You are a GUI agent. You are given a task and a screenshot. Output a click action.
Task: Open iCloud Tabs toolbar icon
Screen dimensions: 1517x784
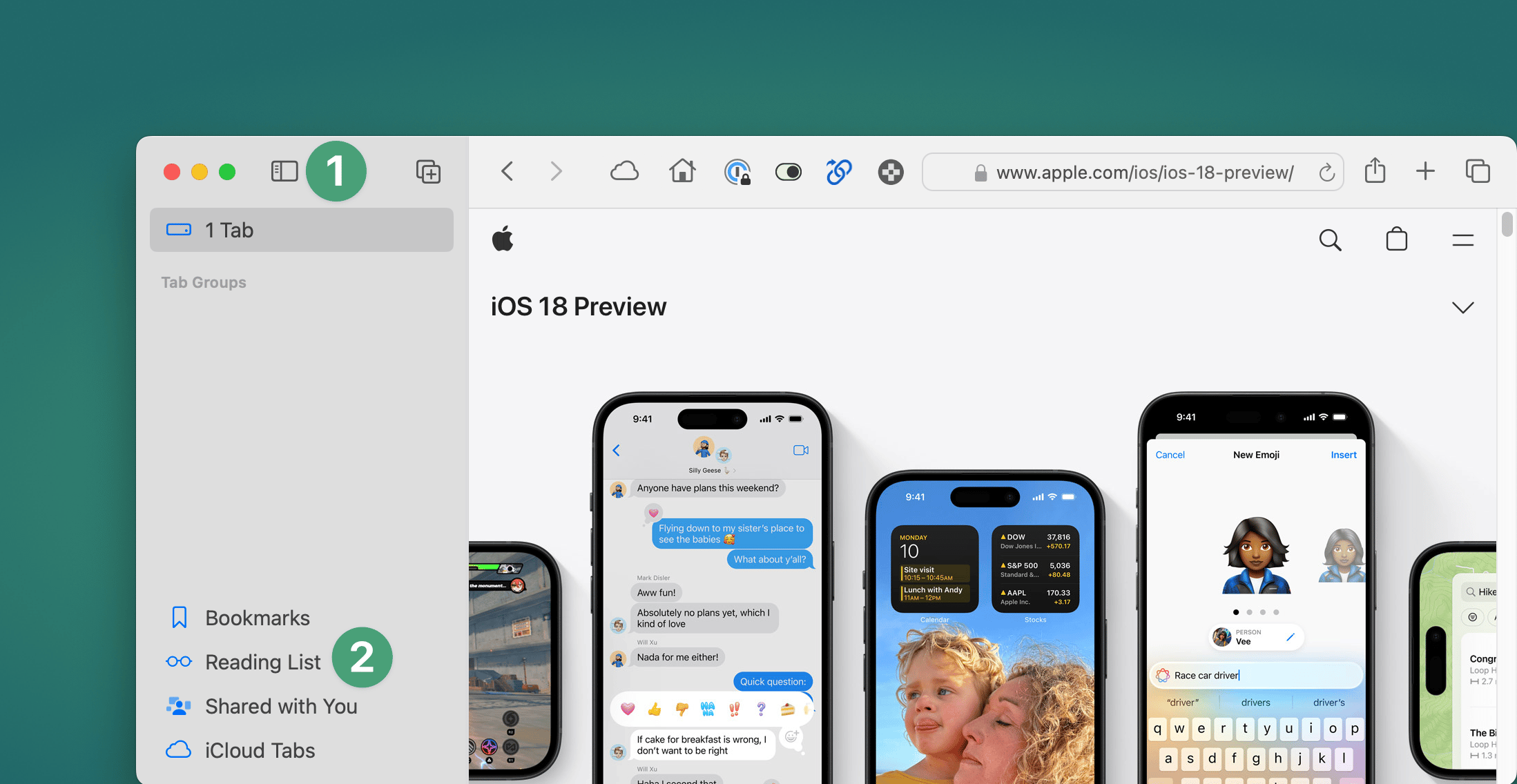pyautogui.click(x=624, y=171)
